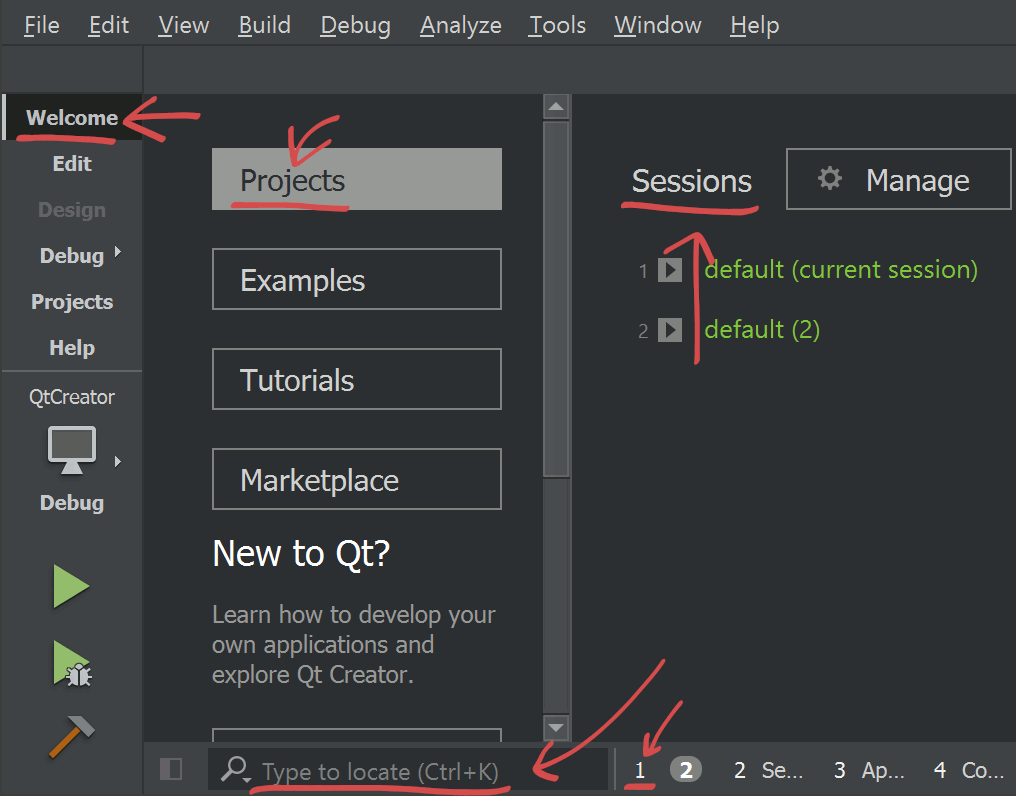Viewport: 1016px width, 796px height.
Task: Open the File menu
Action: point(41,25)
